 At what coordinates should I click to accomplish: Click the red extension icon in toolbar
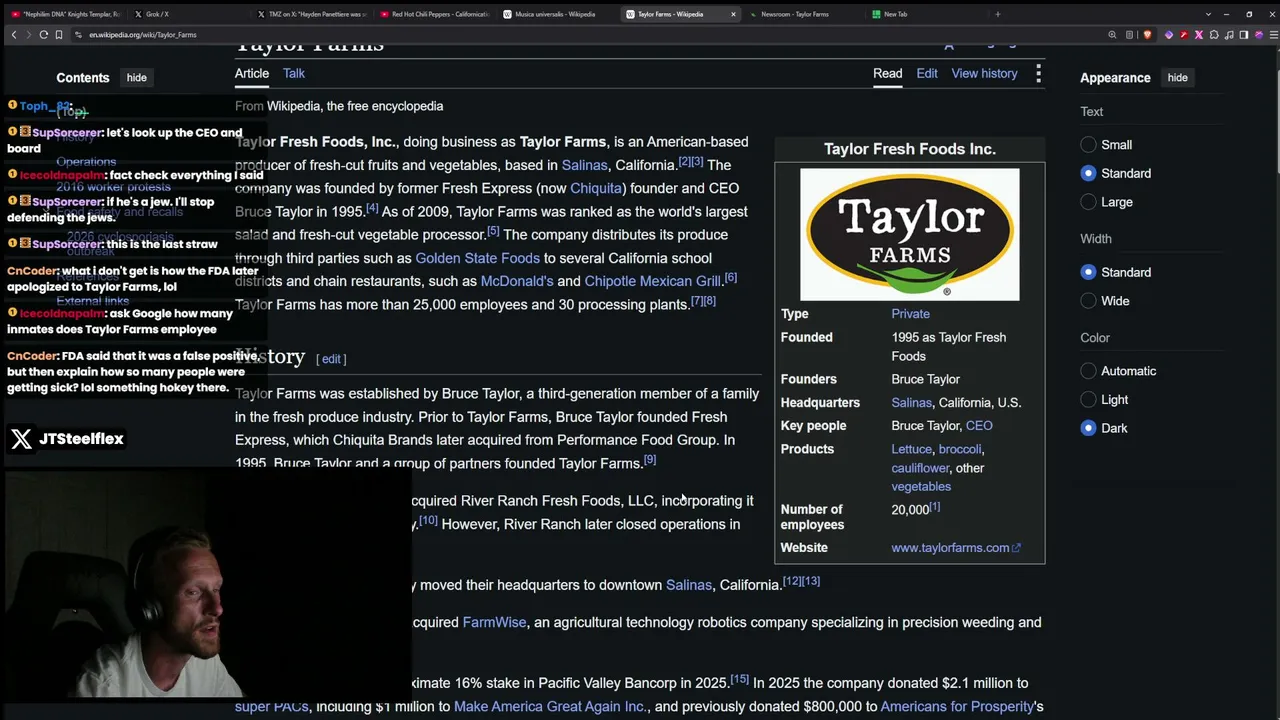click(x=1184, y=35)
